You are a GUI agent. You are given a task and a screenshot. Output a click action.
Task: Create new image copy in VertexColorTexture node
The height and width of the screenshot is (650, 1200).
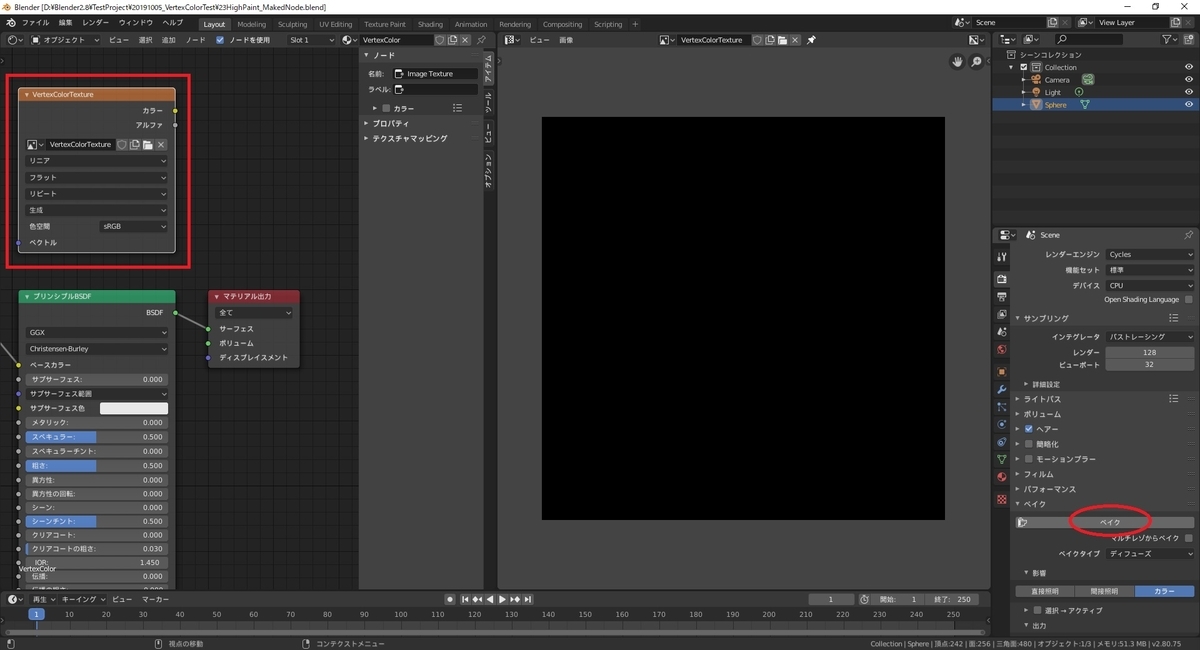[134, 145]
